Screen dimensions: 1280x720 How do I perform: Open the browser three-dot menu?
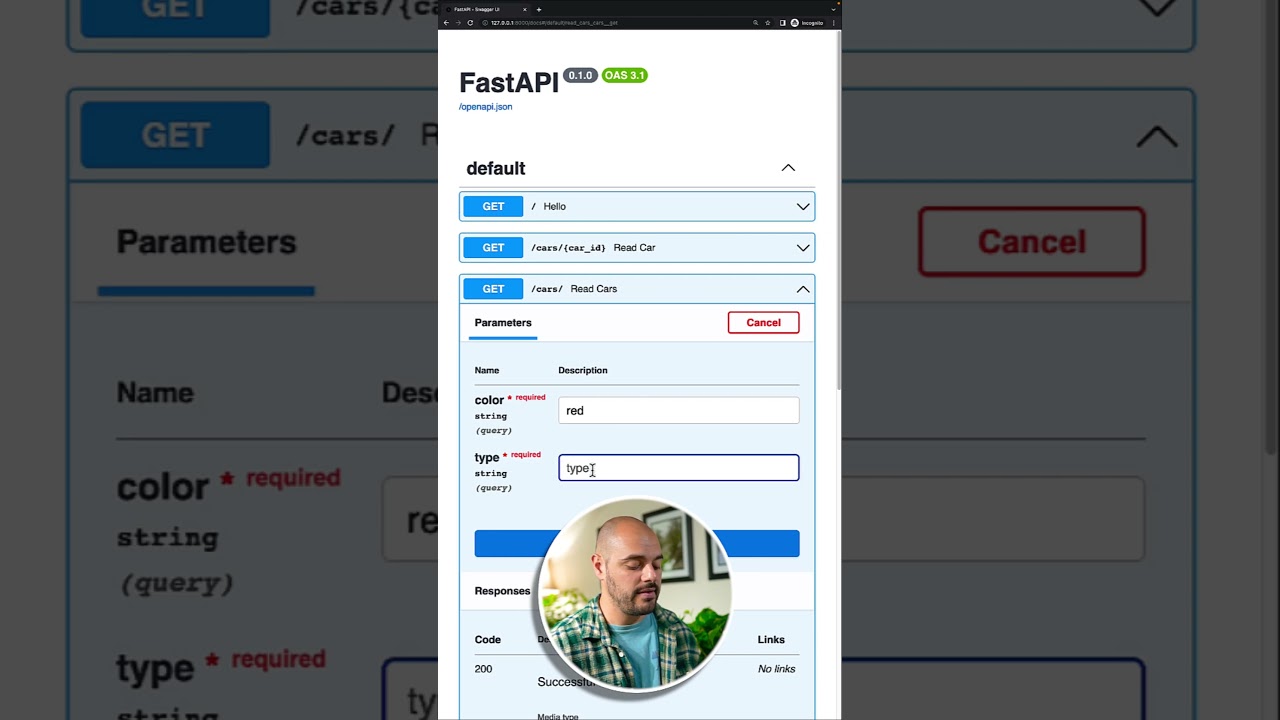pos(834,22)
